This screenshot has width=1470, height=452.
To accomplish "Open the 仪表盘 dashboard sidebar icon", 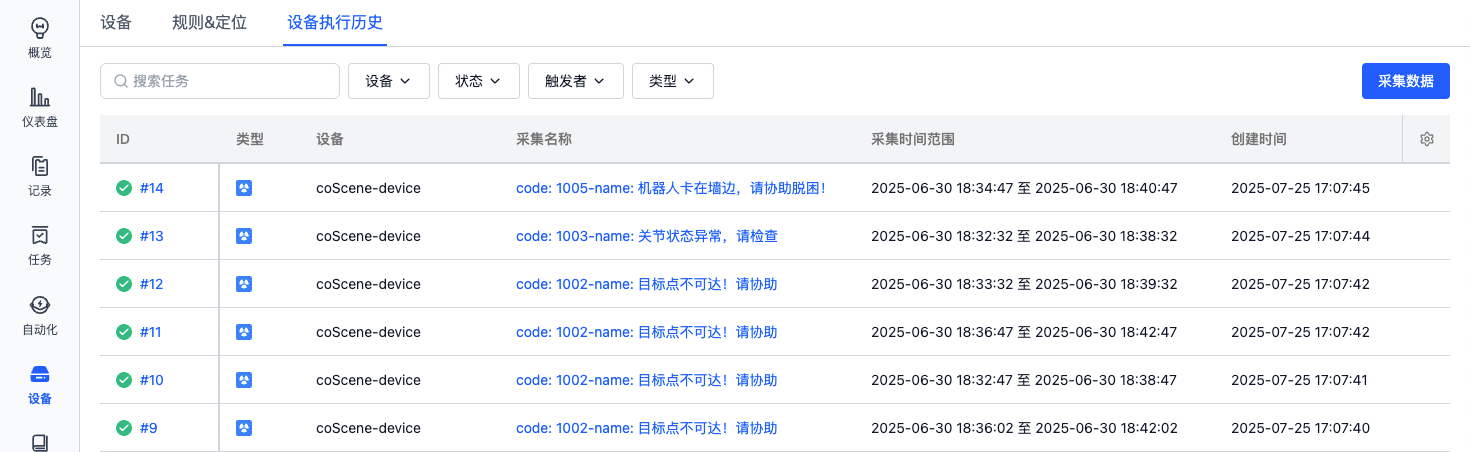I will pyautogui.click(x=40, y=97).
